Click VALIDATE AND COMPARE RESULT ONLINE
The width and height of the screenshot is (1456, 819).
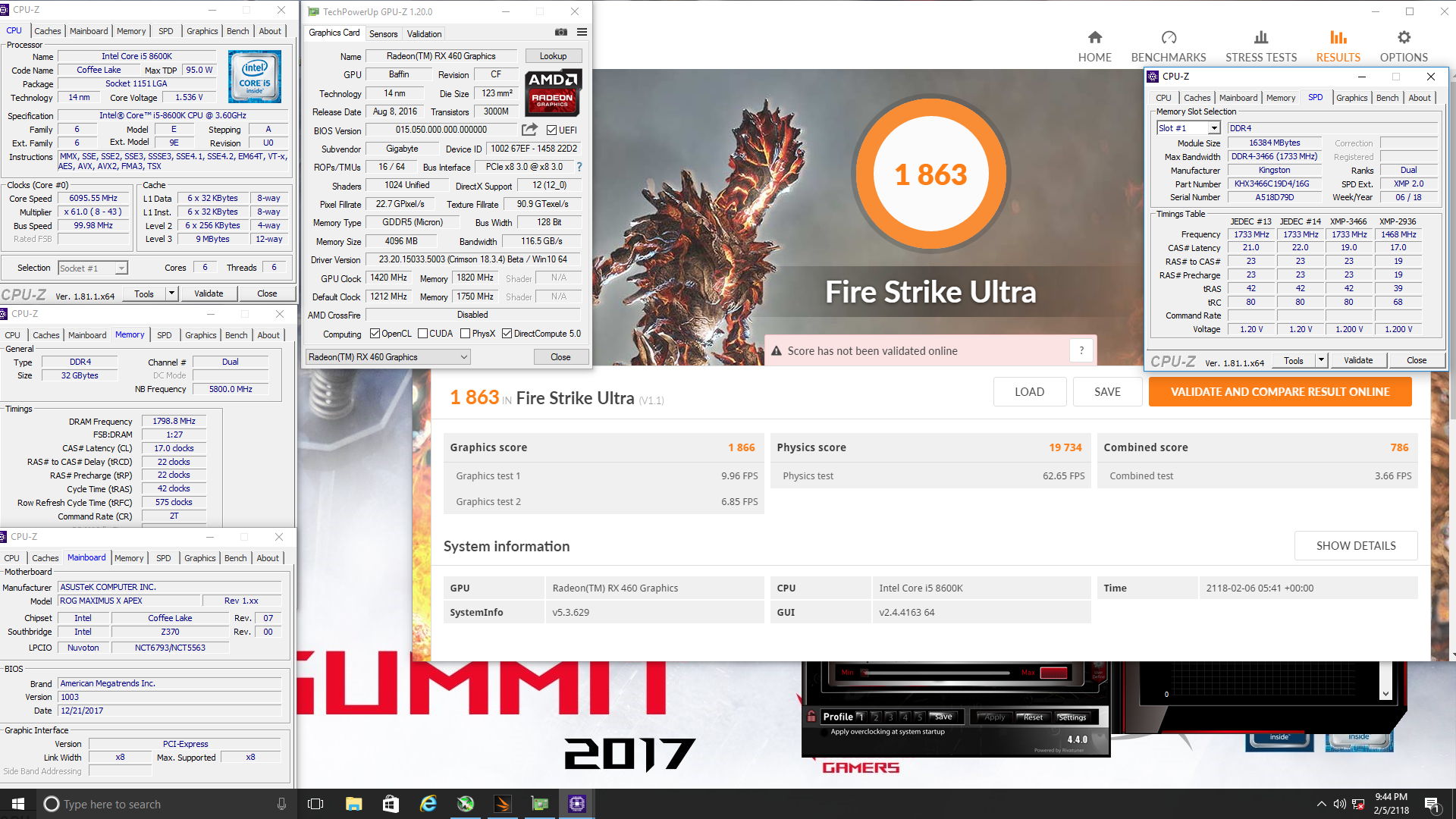[1279, 392]
